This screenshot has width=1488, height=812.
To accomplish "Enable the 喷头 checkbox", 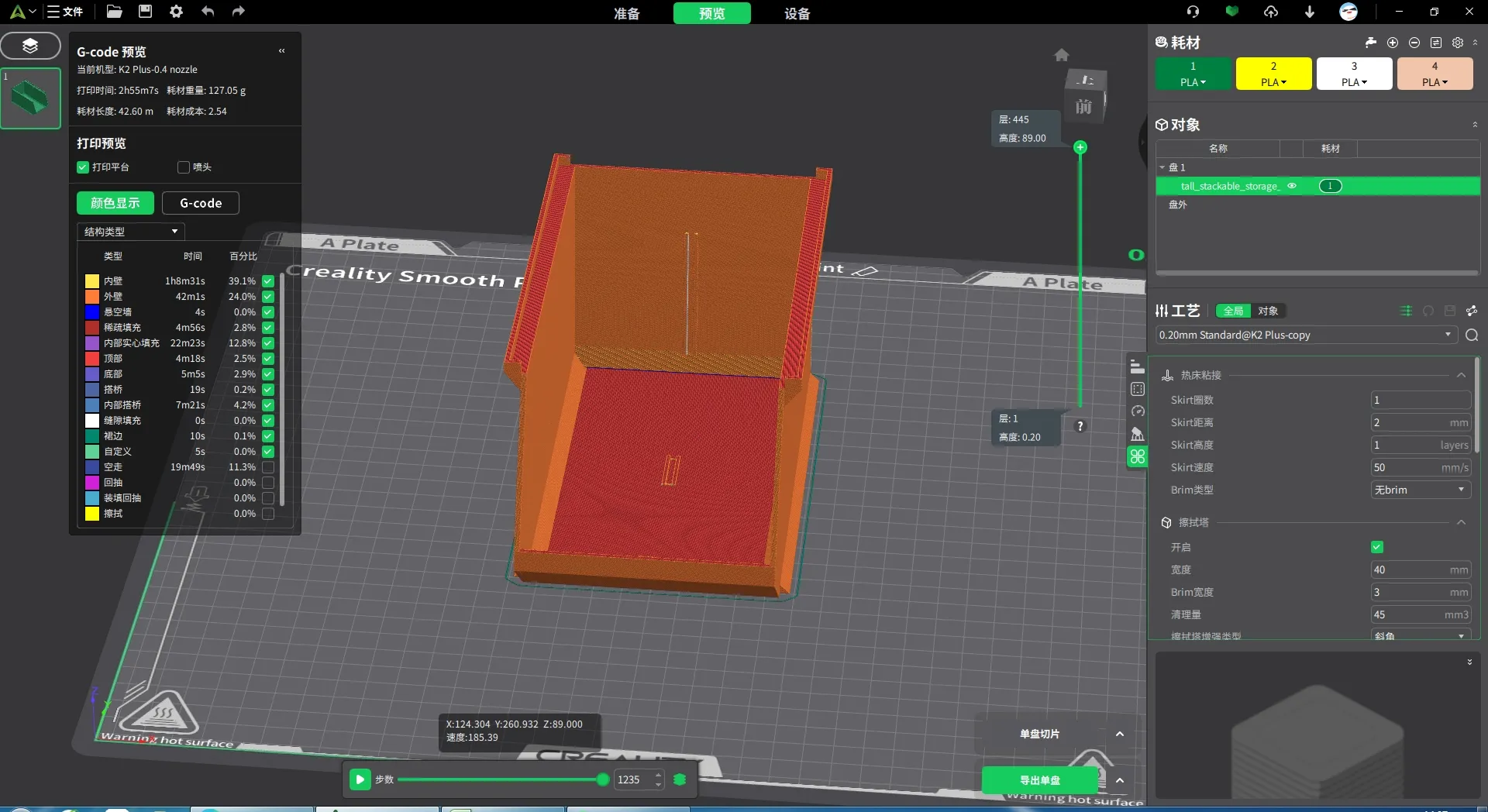I will [183, 167].
